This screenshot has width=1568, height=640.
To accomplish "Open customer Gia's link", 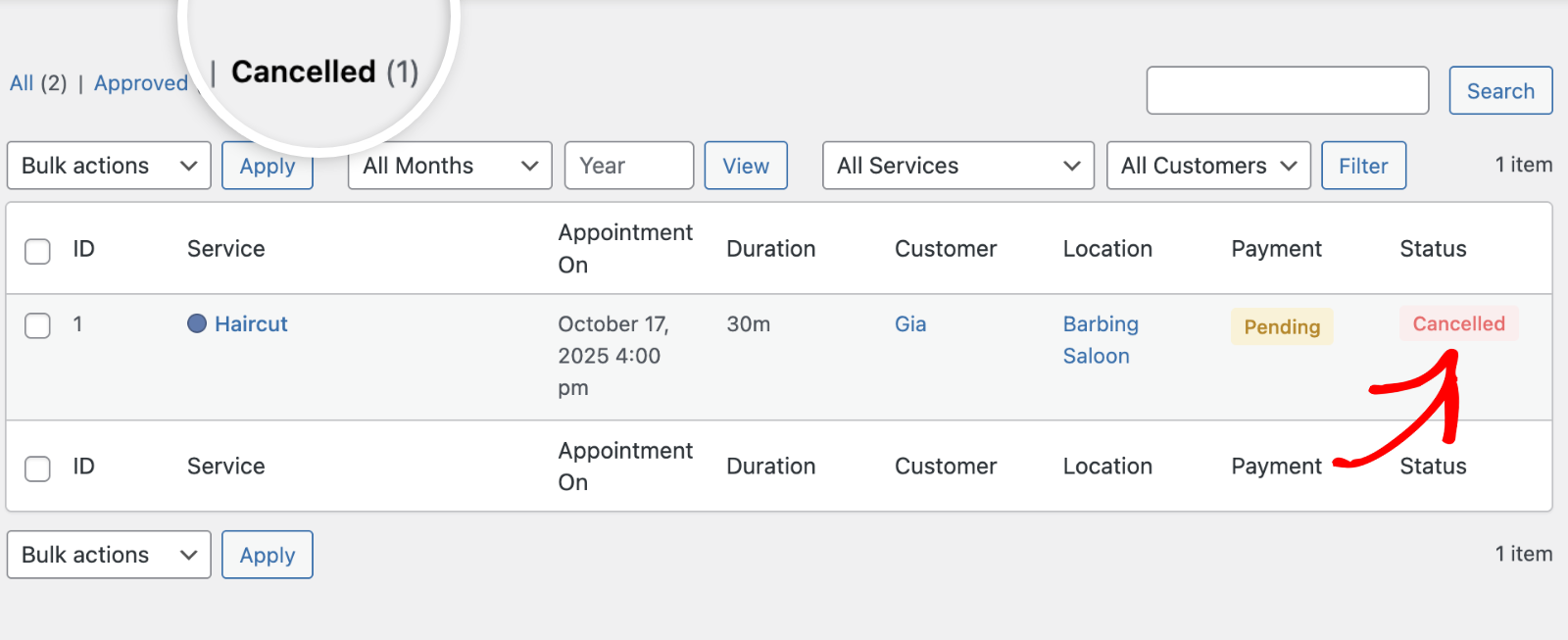I will pos(909,323).
